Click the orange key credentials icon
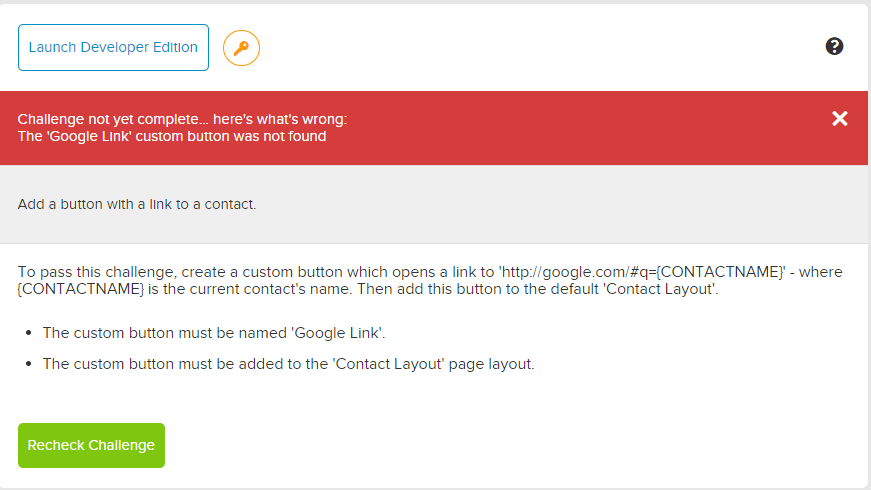 click(241, 48)
